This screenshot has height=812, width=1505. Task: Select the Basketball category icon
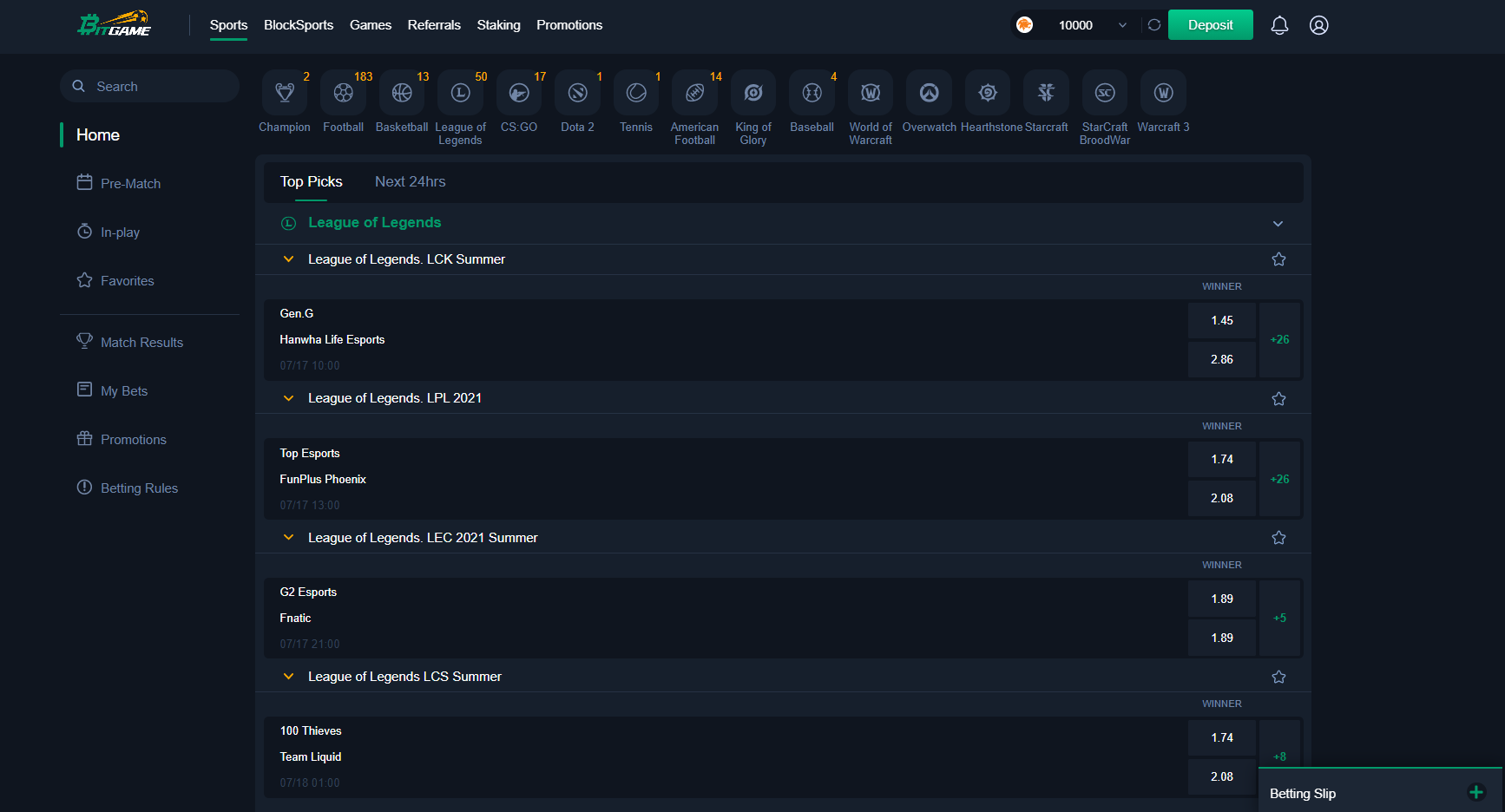402,93
